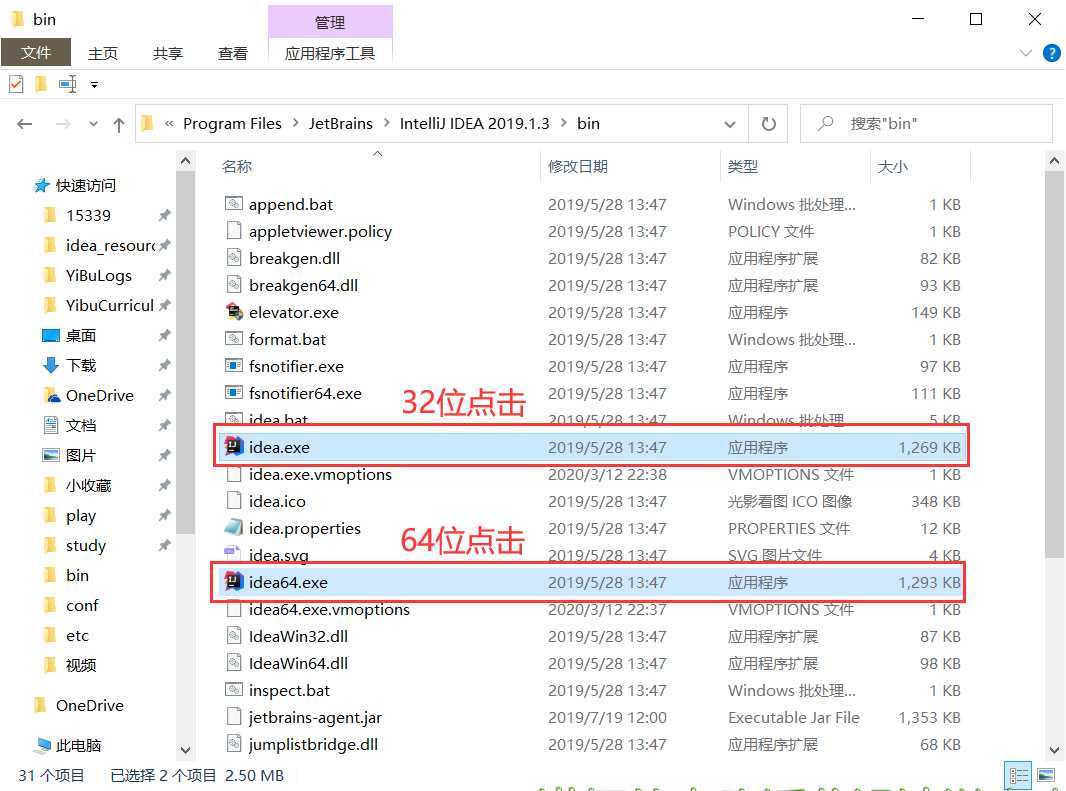Open the study folder in sidebar
Screen dimensions: 1066x791
click(x=86, y=545)
